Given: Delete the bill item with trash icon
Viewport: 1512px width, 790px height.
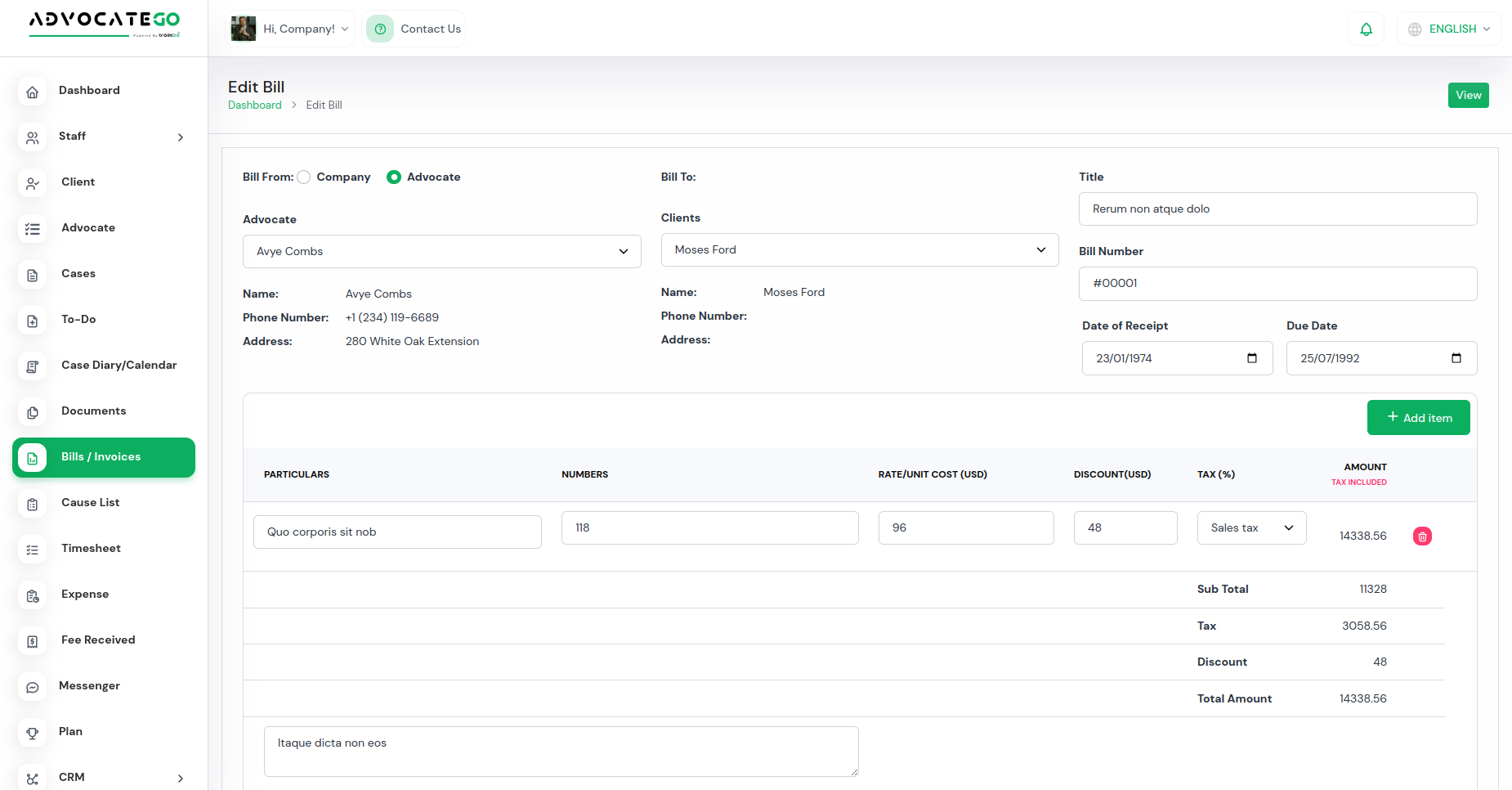Looking at the screenshot, I should [1422, 536].
